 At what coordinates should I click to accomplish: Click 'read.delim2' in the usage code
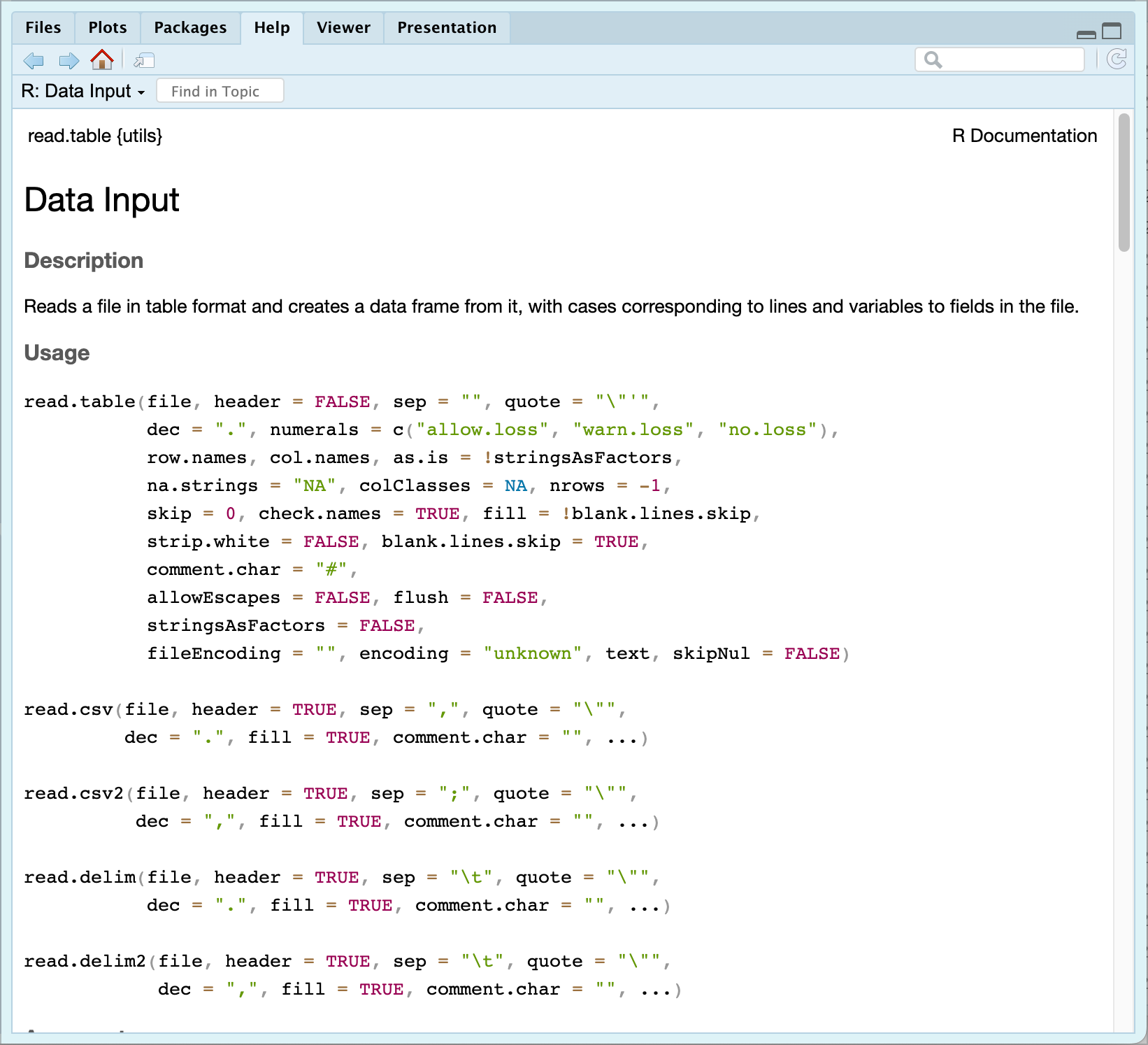click(x=85, y=961)
